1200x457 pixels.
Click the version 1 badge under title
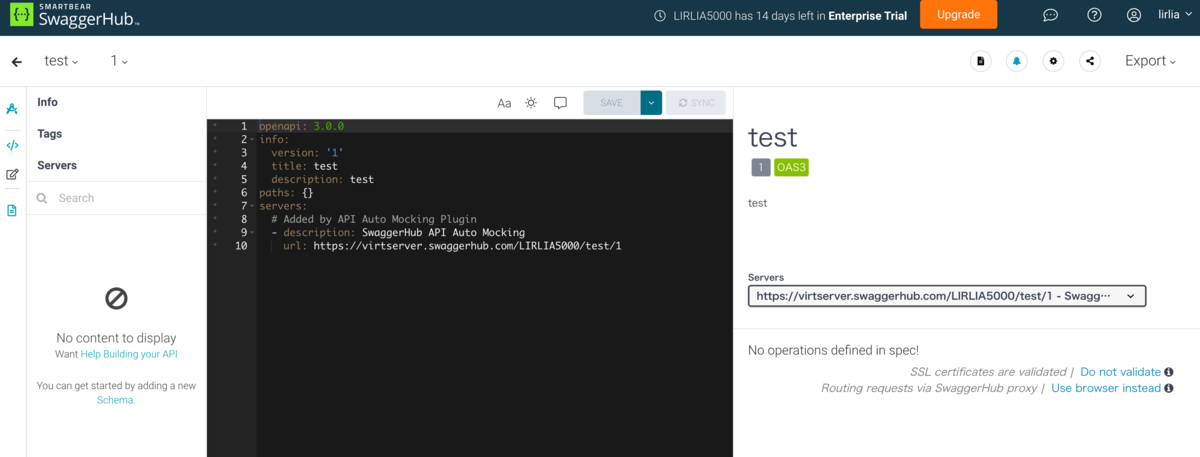pos(761,167)
